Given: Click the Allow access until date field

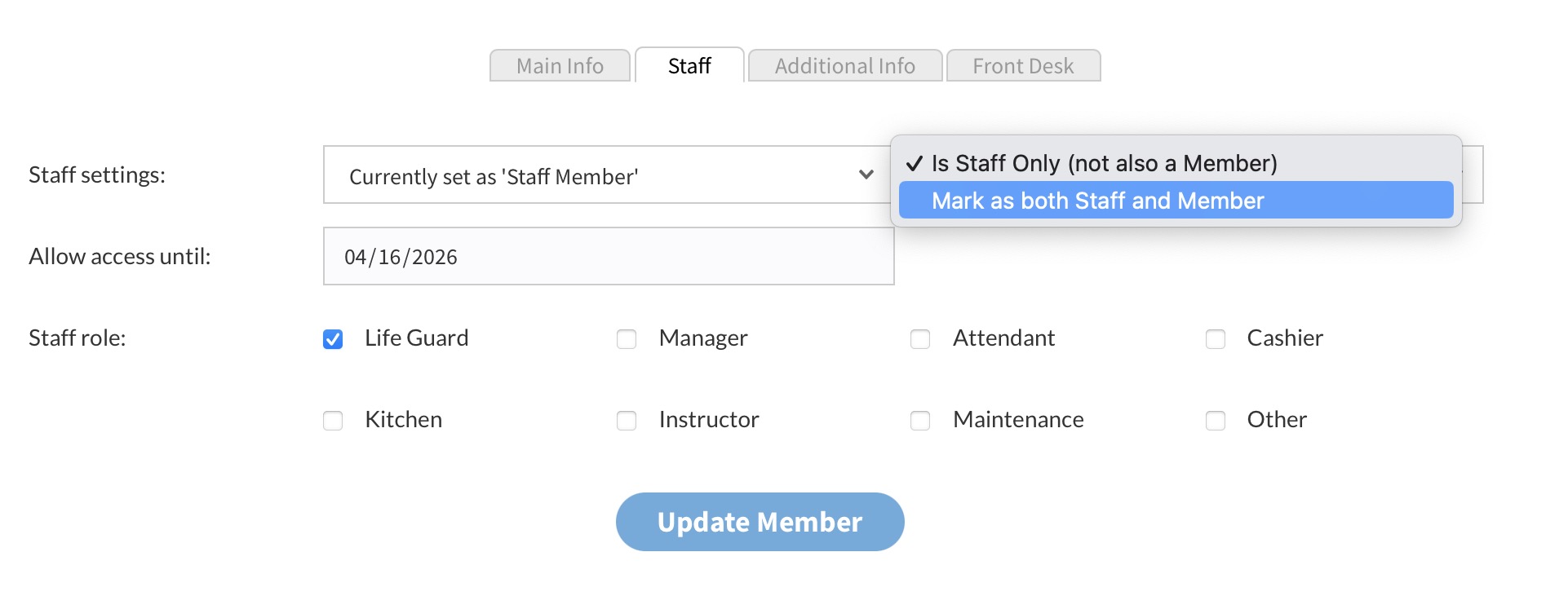Looking at the screenshot, I should 609,257.
